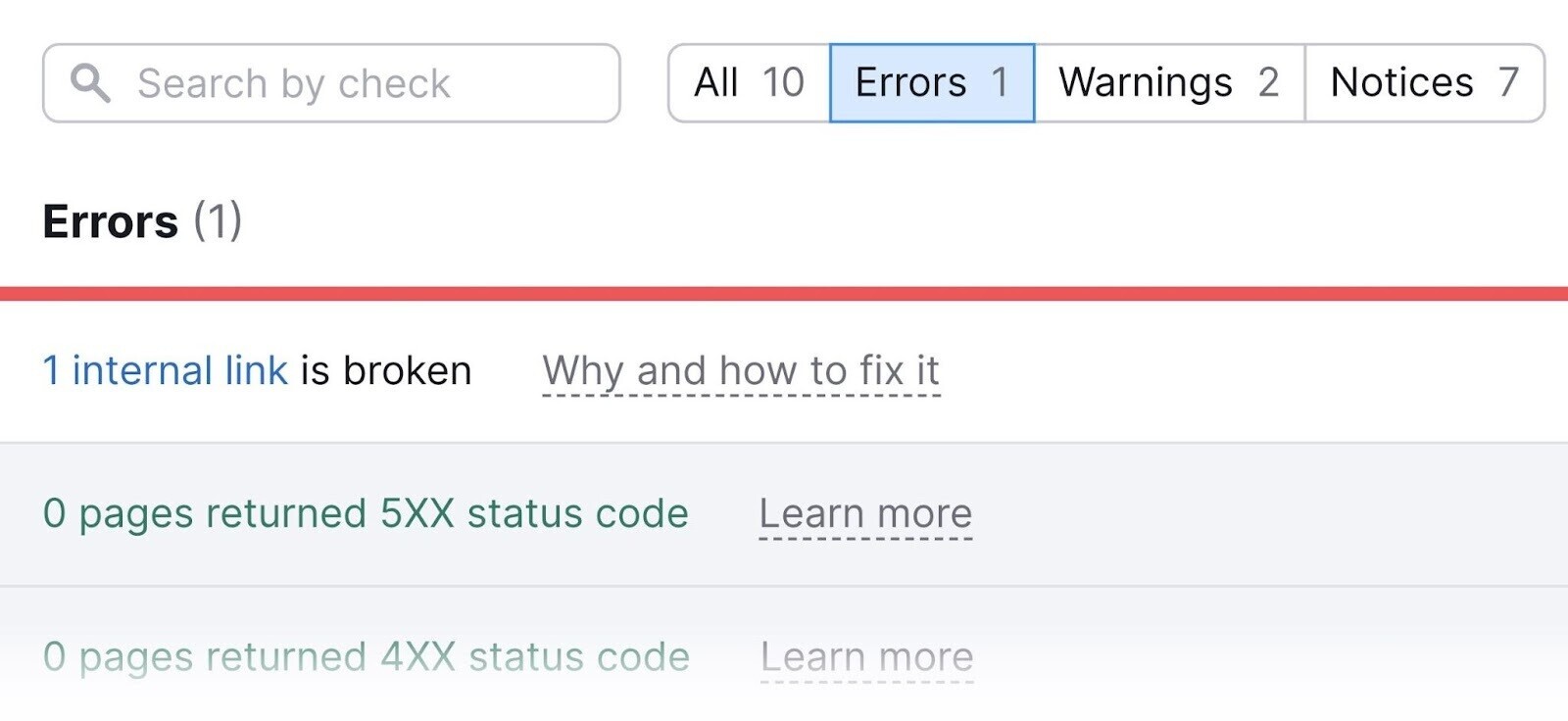Click the count "1" inside the Errors filter
The image size is (1568, 721).
coord(1003,82)
